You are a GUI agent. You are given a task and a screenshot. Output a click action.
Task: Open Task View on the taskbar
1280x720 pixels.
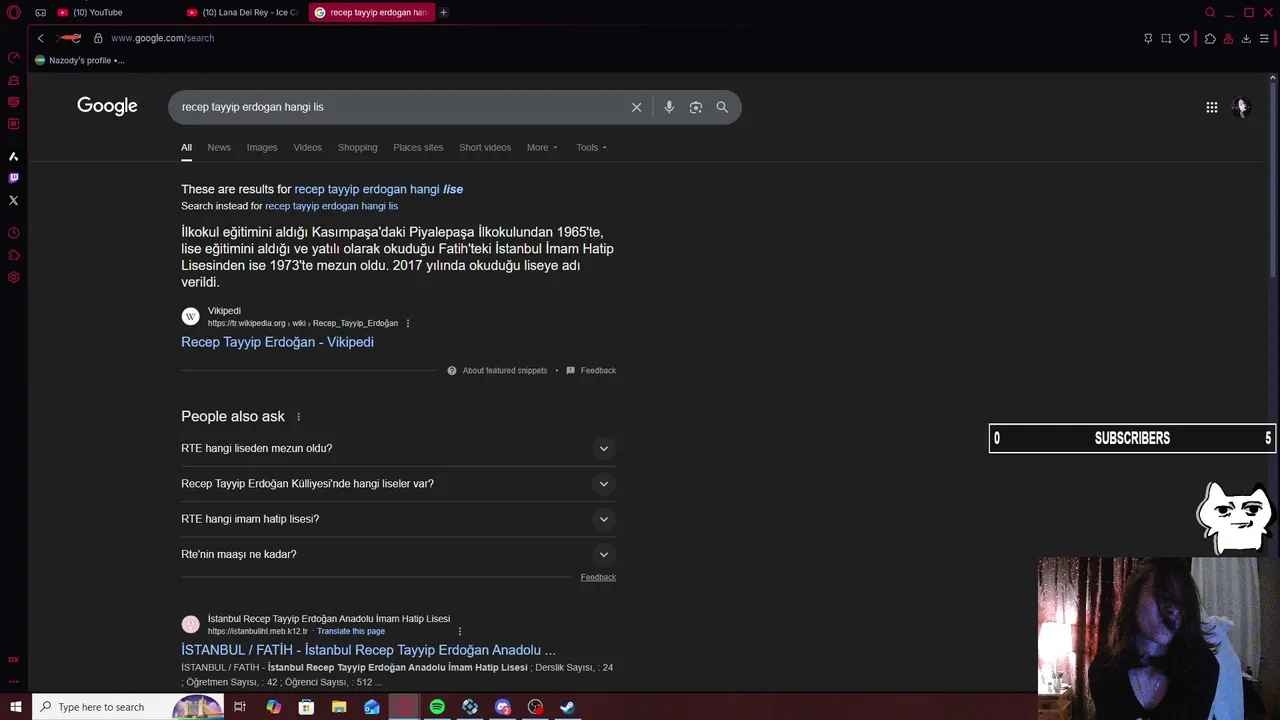(240, 707)
